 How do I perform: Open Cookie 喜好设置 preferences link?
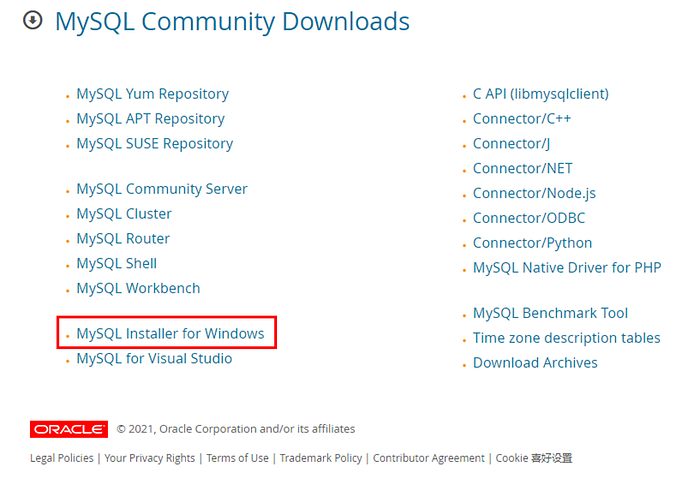pyautogui.click(x=534, y=458)
